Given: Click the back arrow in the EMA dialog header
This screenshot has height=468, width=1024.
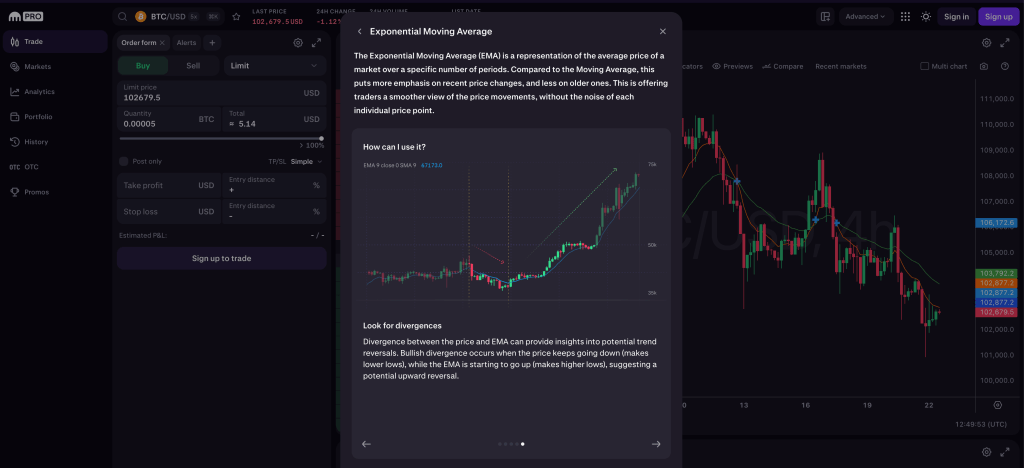Looking at the screenshot, I should coord(360,32).
